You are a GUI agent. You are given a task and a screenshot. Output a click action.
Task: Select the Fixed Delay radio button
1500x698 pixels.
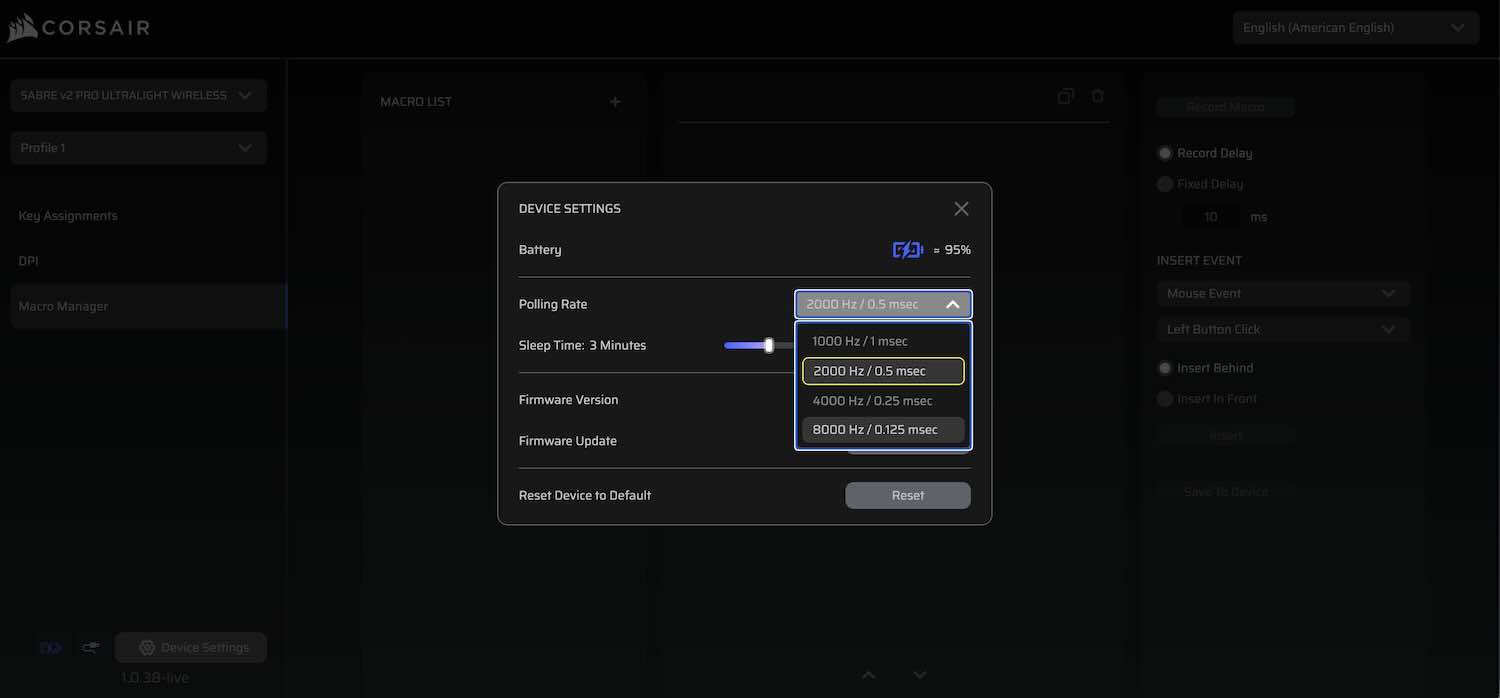tap(1165, 184)
